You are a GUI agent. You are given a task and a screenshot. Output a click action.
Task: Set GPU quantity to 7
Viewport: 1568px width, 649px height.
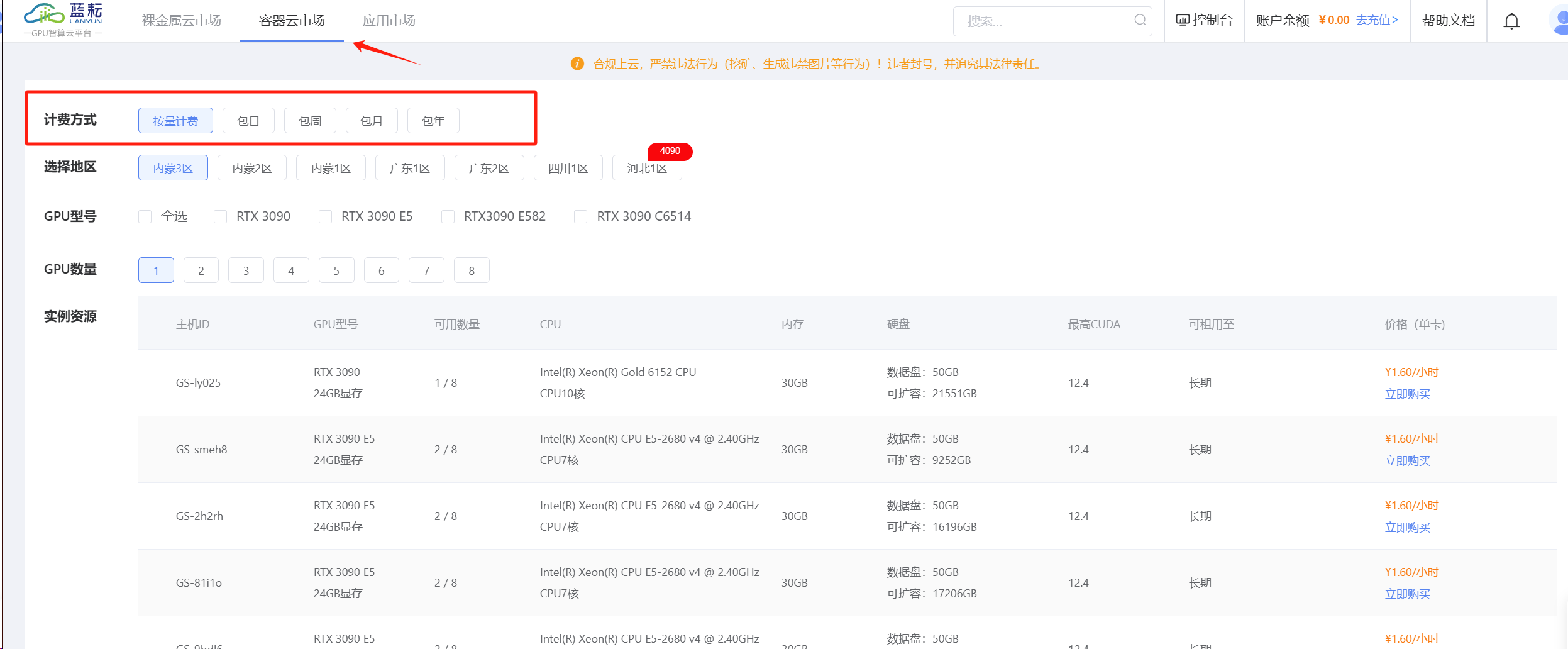tap(426, 270)
